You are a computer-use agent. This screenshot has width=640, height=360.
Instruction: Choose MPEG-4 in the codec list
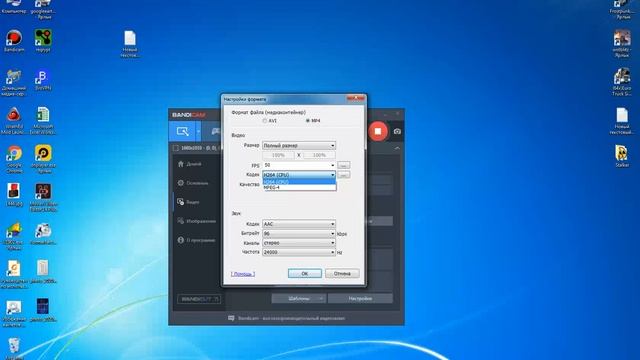(x=299, y=187)
